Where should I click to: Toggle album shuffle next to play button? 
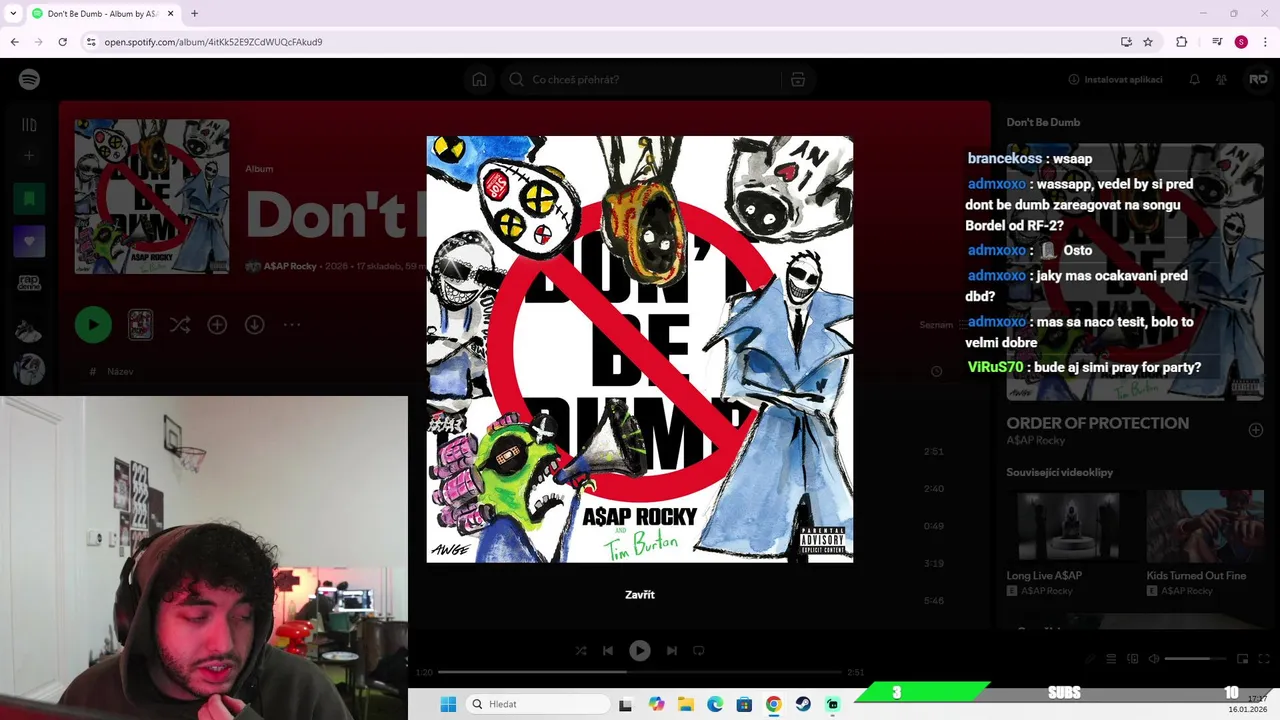click(x=179, y=325)
